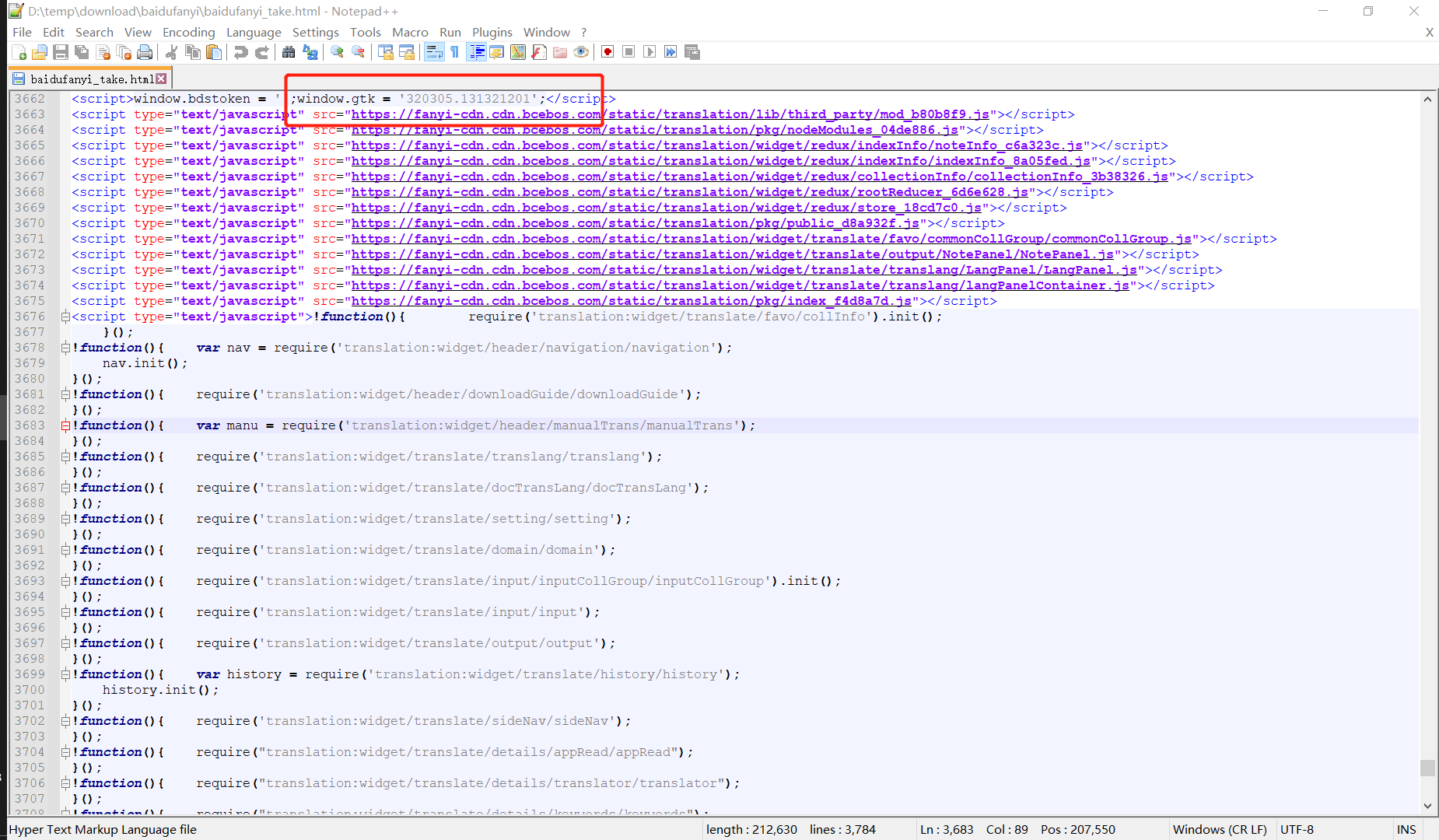
Task: Open the Search menu
Action: pos(94,32)
